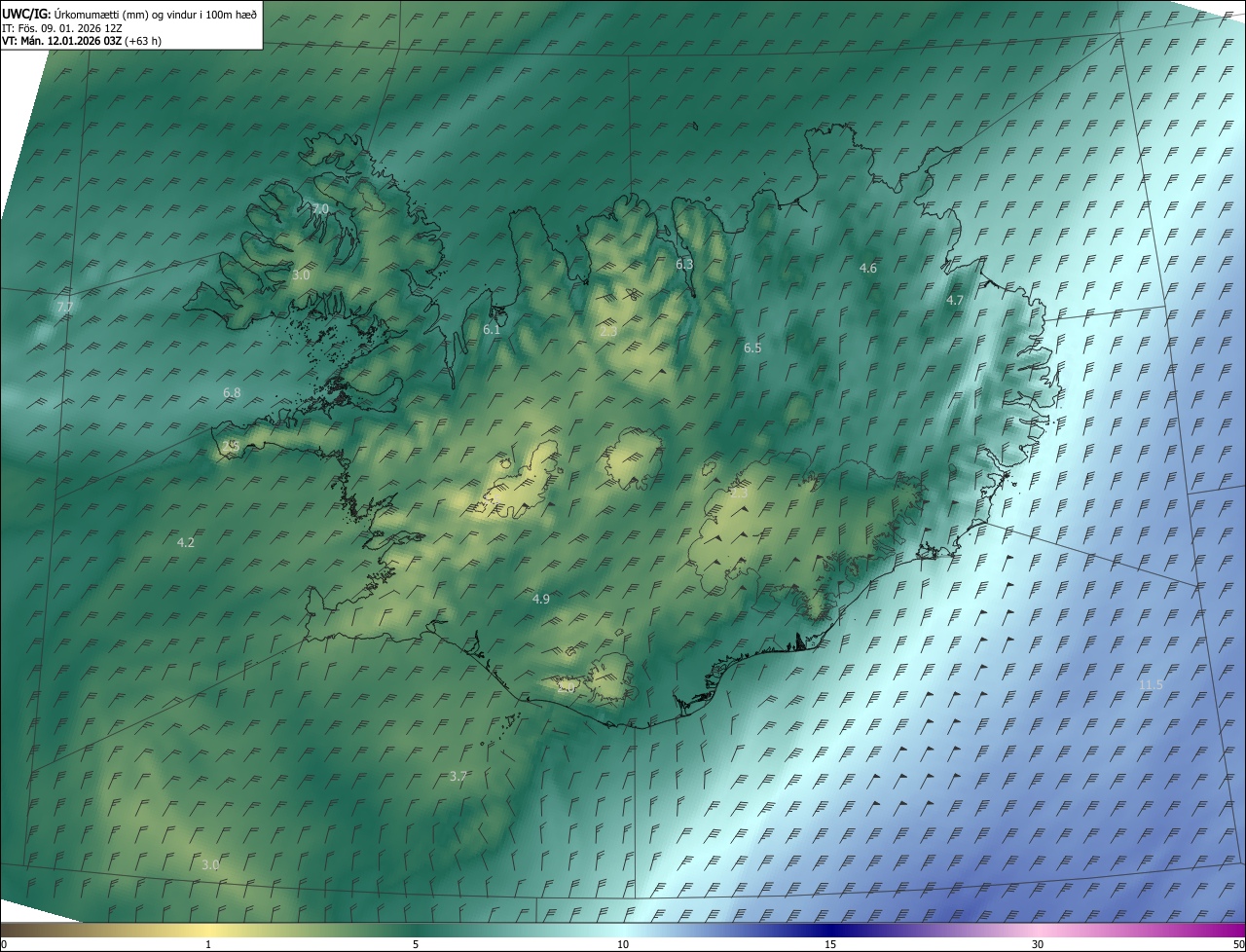Click the 4.9 value in south-central Iceland
The height and width of the screenshot is (952, 1246).
[x=541, y=600]
